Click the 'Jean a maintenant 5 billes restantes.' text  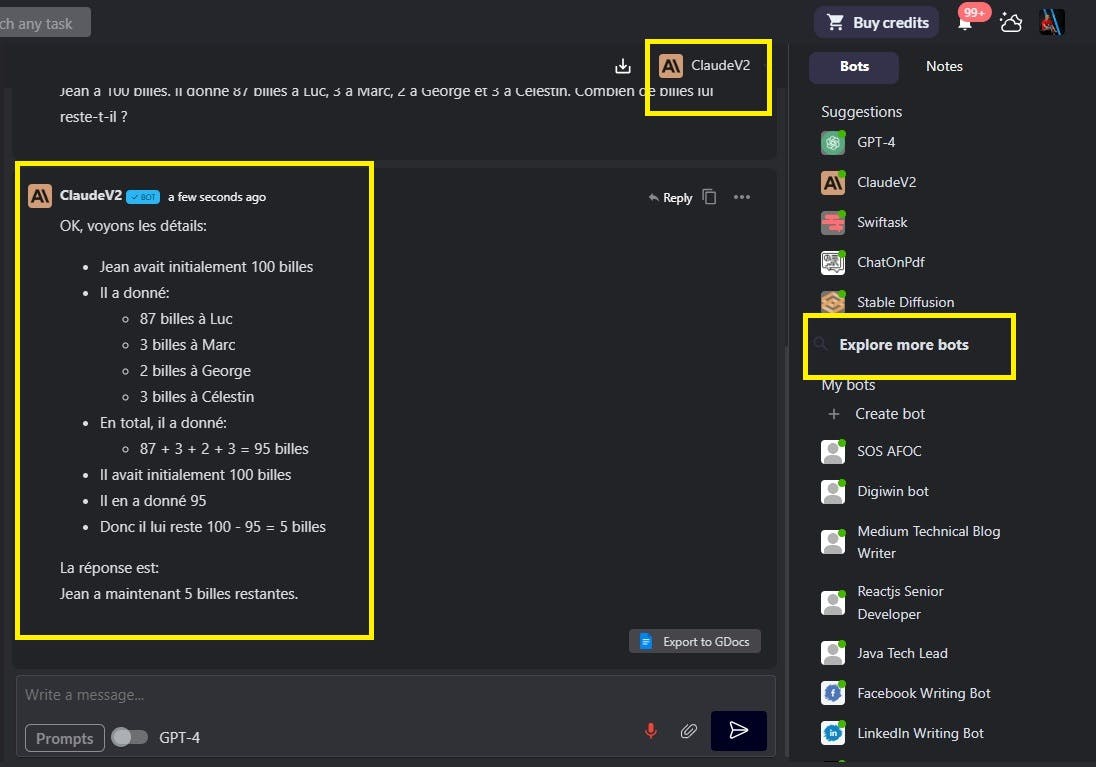pyautogui.click(x=179, y=594)
